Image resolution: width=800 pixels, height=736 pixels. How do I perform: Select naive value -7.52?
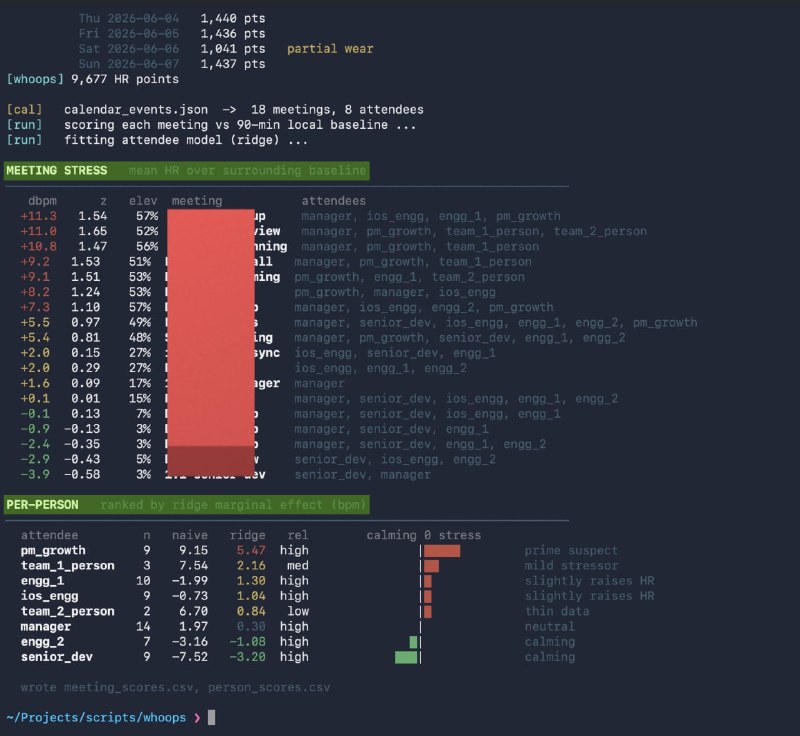(190, 657)
